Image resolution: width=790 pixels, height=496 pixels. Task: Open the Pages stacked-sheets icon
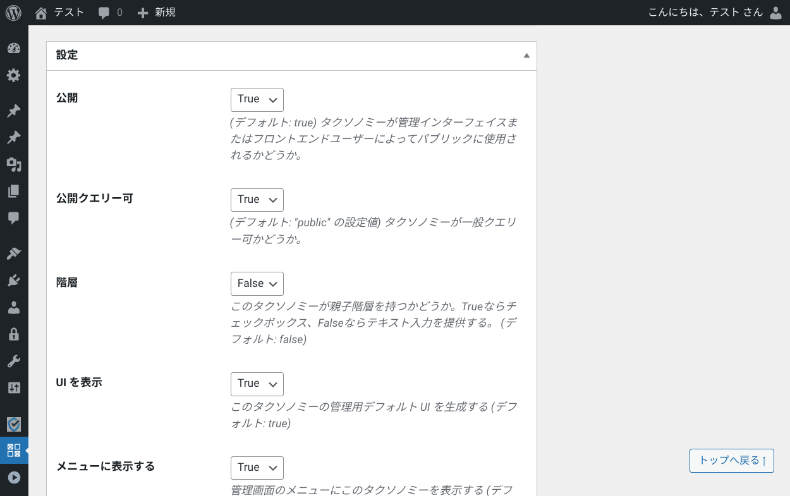pyautogui.click(x=14, y=191)
